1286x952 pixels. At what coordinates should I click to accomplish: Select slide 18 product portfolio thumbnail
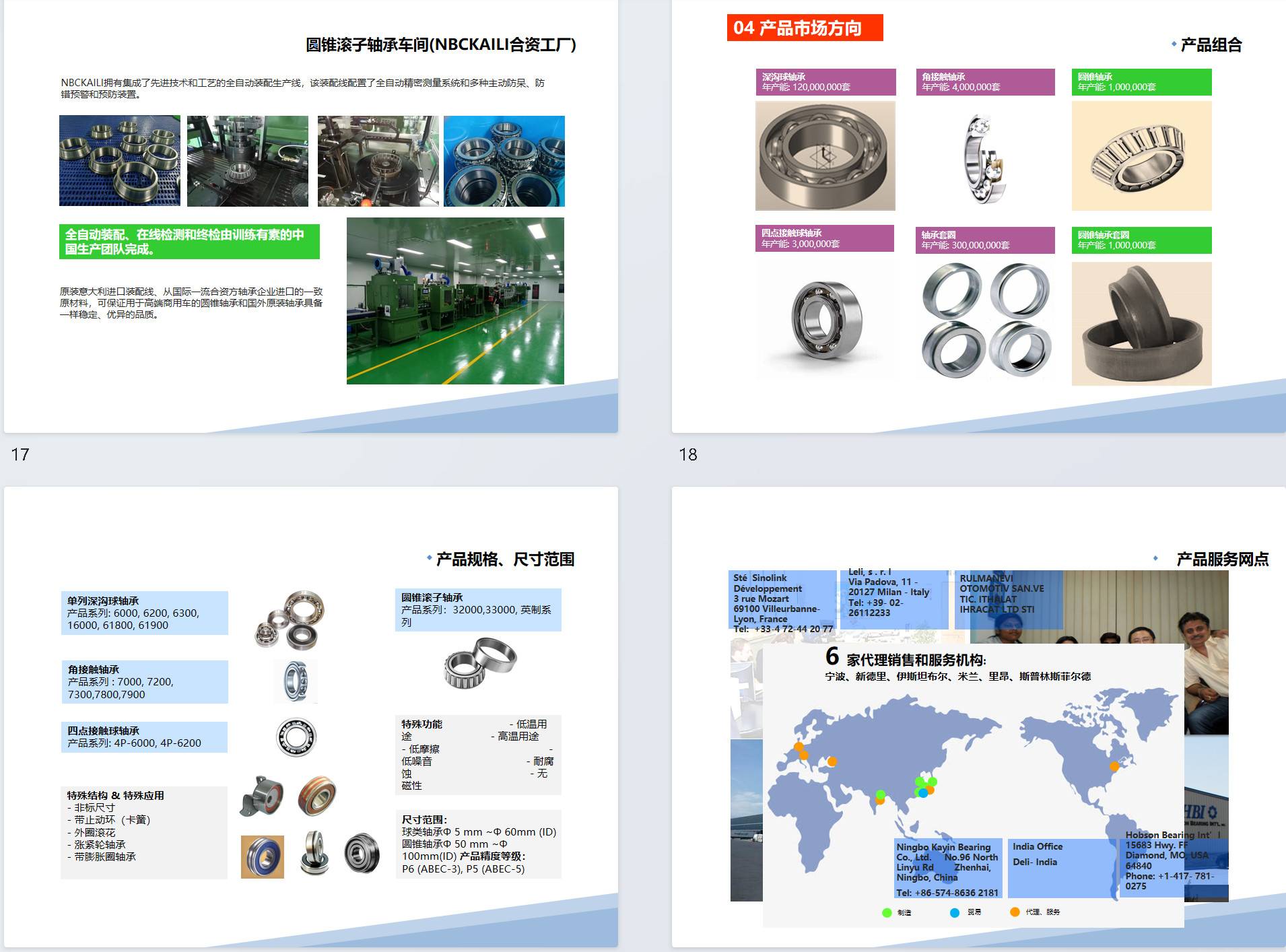[x=979, y=216]
